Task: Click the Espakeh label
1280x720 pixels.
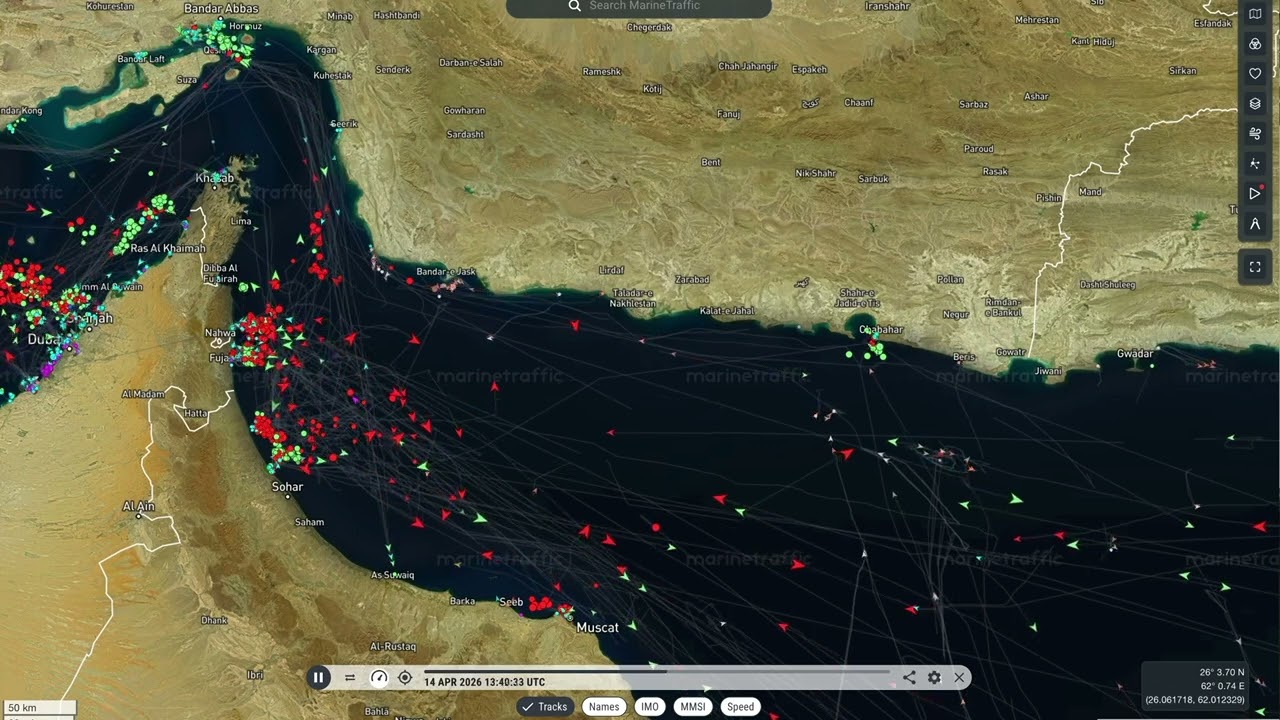Action: point(810,70)
